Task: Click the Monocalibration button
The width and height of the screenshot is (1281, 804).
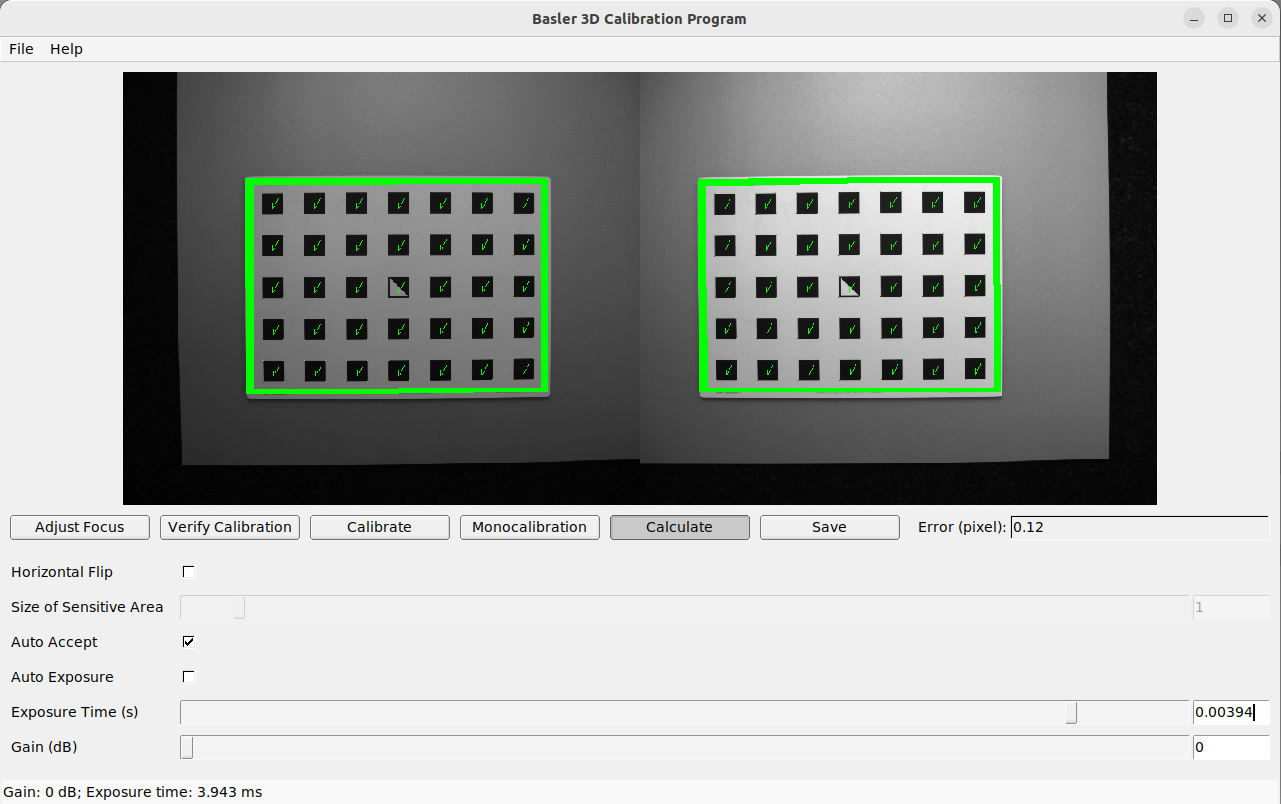Action: (529, 527)
